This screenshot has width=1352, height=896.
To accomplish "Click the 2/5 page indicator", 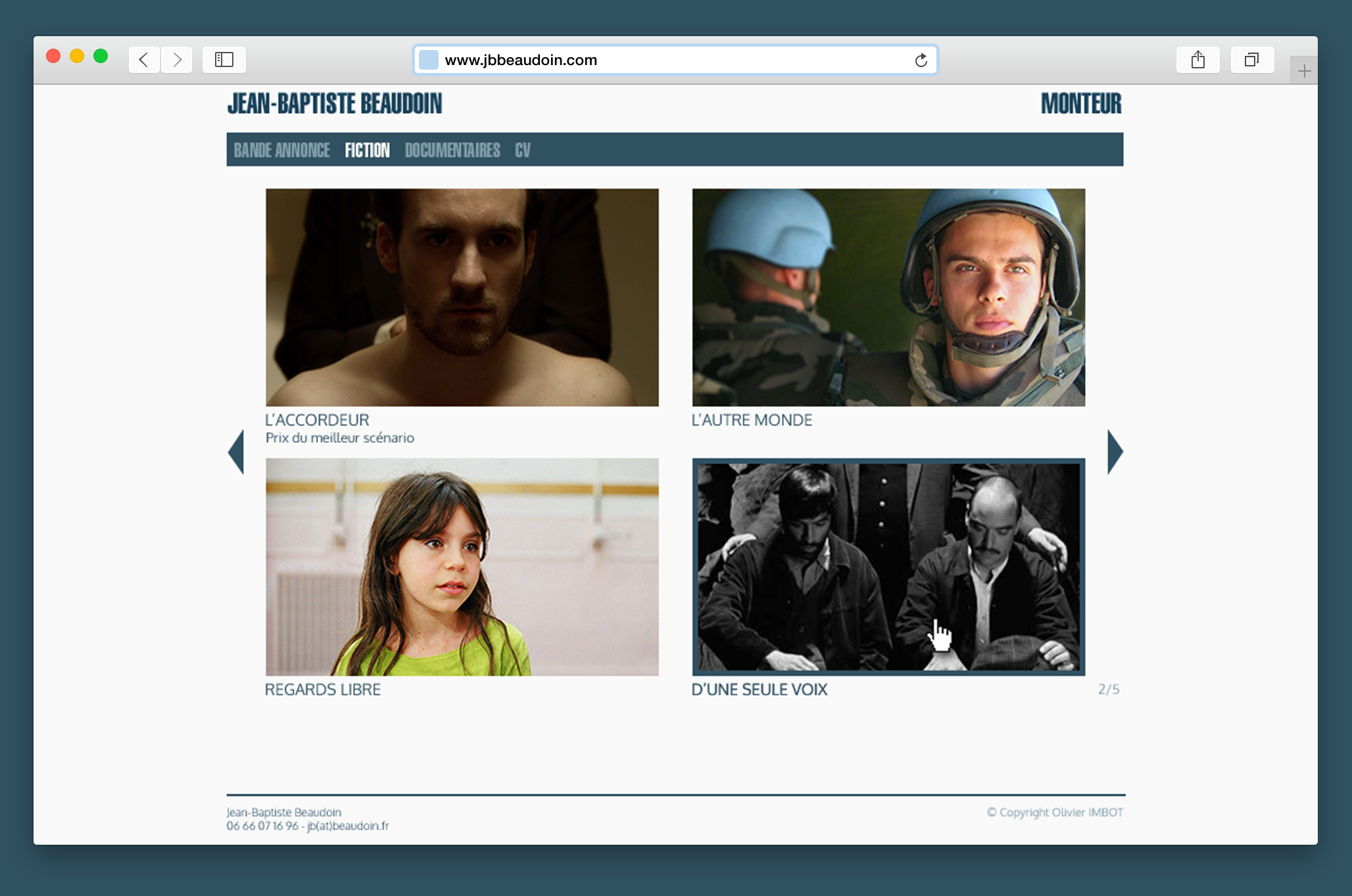I will (1109, 690).
